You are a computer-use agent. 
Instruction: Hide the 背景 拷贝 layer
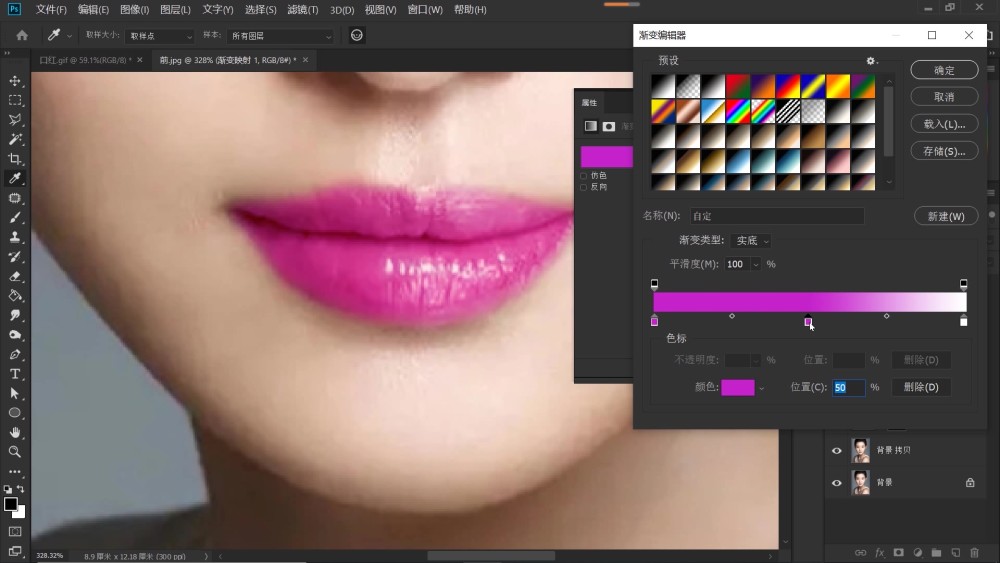click(x=836, y=451)
